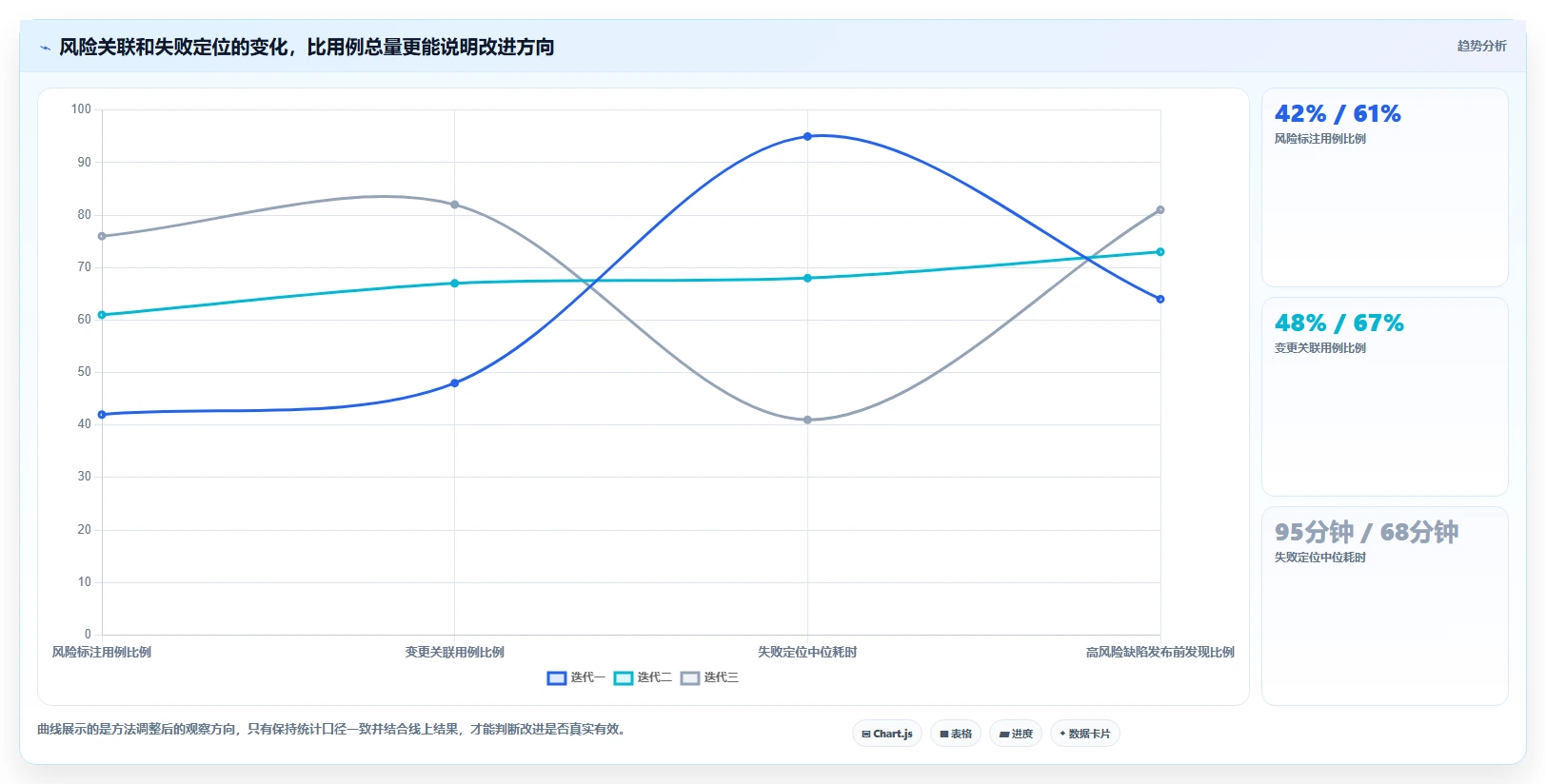Click the 趋势分析 tag in header

coord(1481,46)
